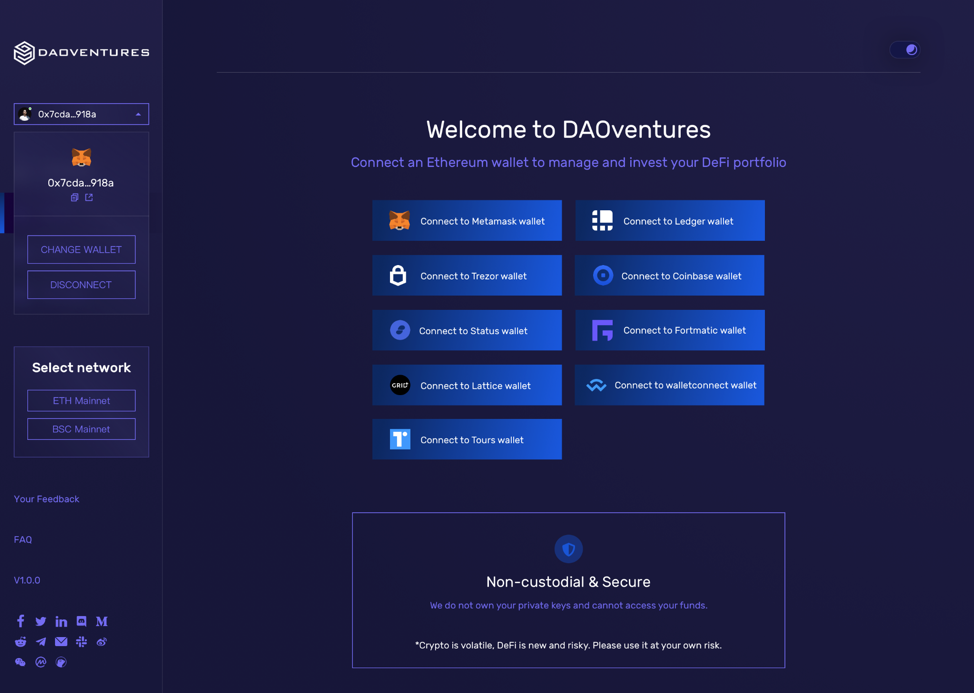Open the CoinGecko icon link
Viewport: 974px width, 693px height.
(x=61, y=662)
